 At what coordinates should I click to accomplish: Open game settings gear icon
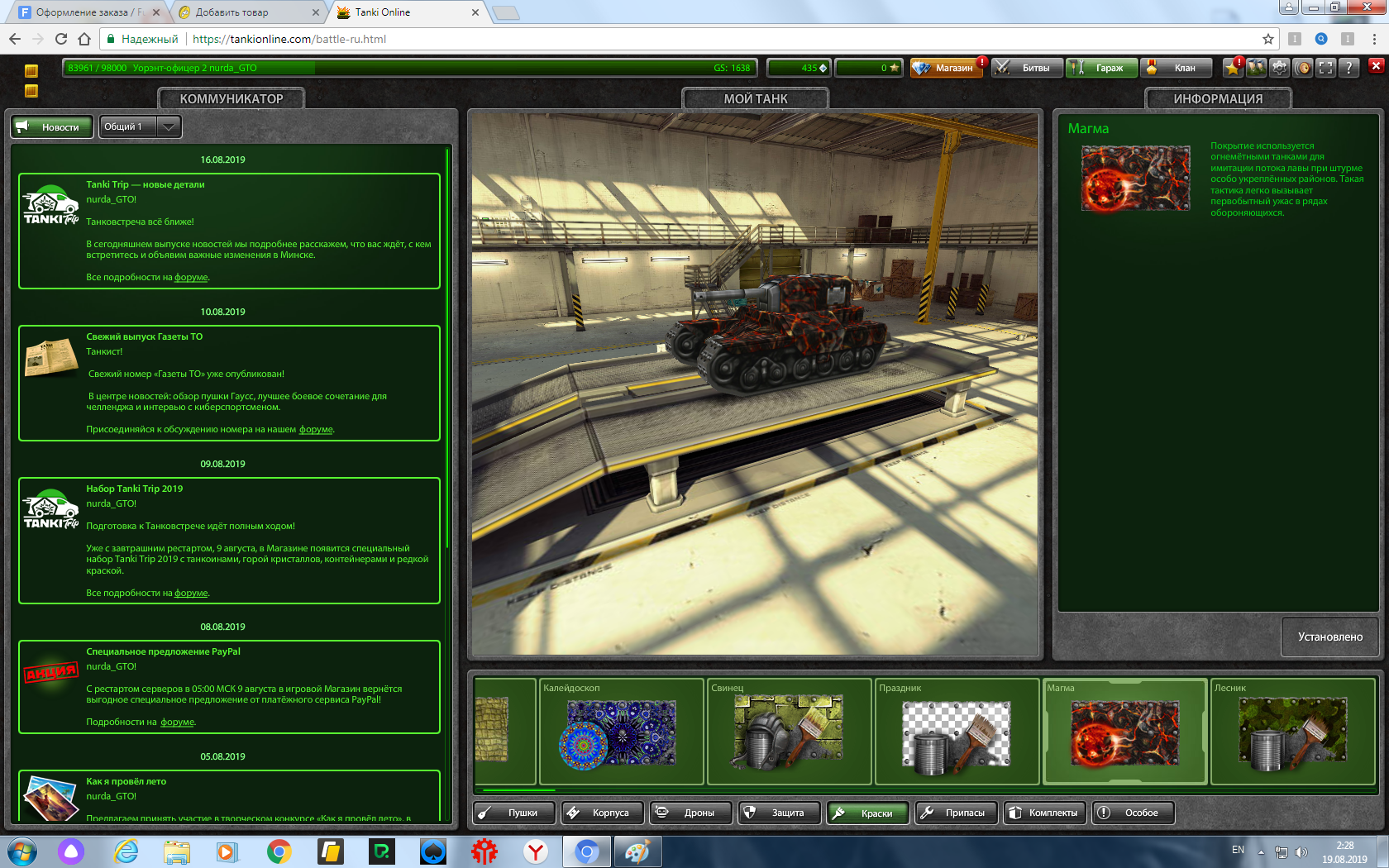[x=1279, y=68]
